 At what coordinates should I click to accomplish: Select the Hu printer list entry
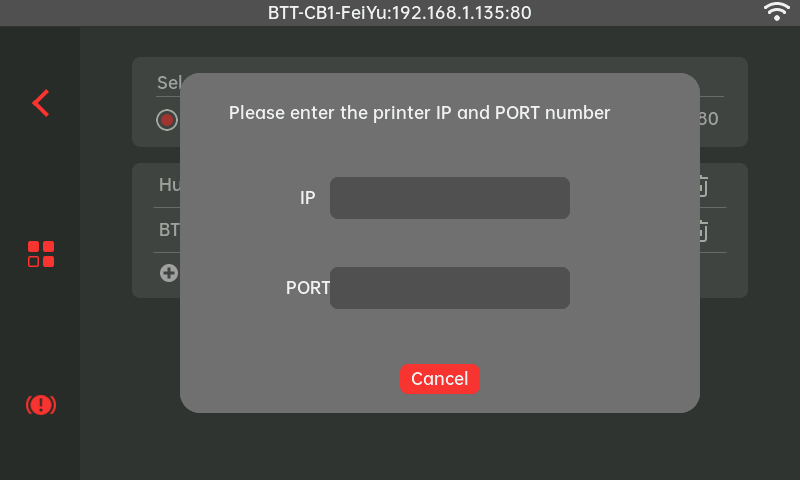[x=168, y=185]
